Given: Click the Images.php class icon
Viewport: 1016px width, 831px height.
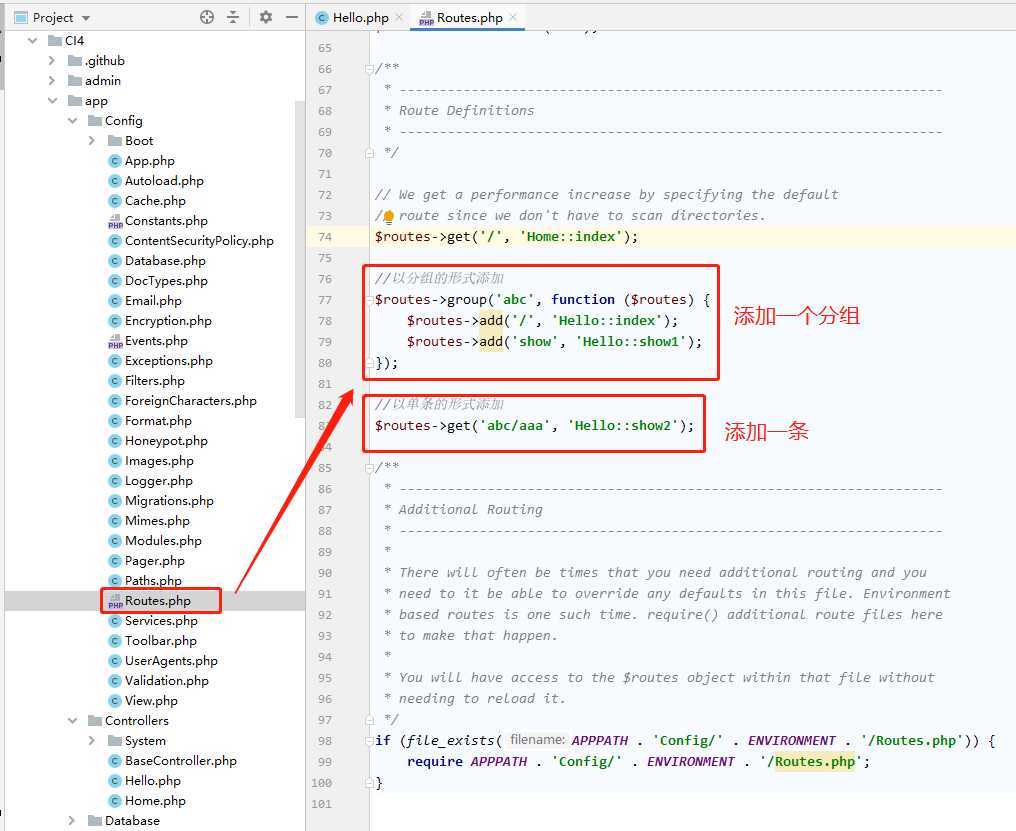Looking at the screenshot, I should (115, 461).
